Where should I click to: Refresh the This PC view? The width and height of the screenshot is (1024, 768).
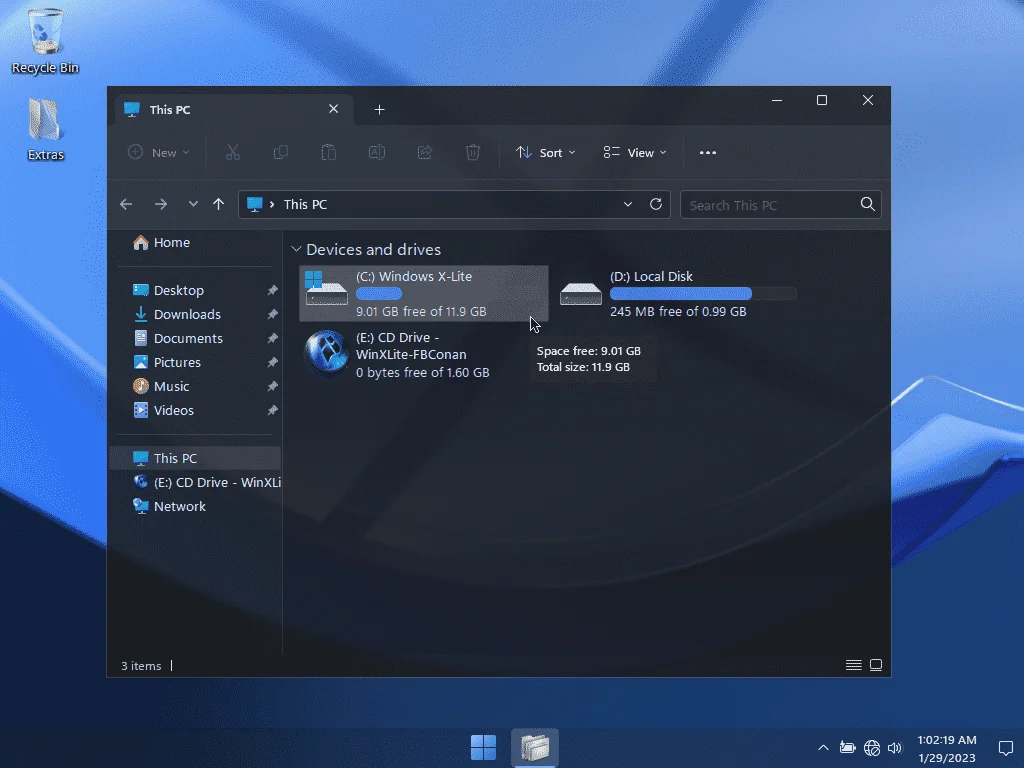[656, 204]
